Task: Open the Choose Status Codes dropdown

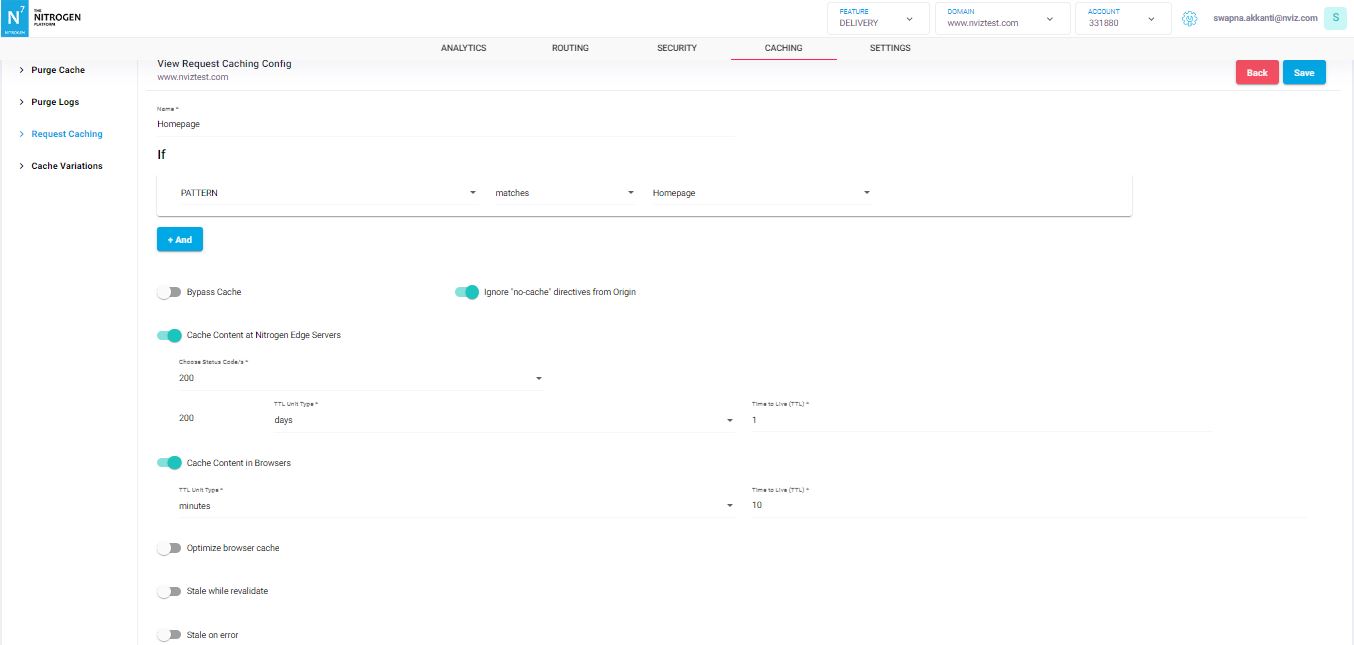Action: [x=360, y=378]
